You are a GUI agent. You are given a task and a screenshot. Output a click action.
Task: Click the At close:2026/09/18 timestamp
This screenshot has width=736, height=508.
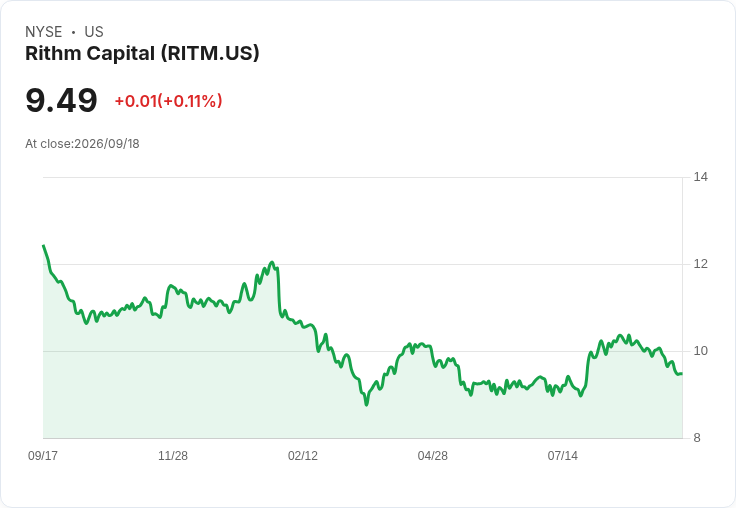click(82, 144)
